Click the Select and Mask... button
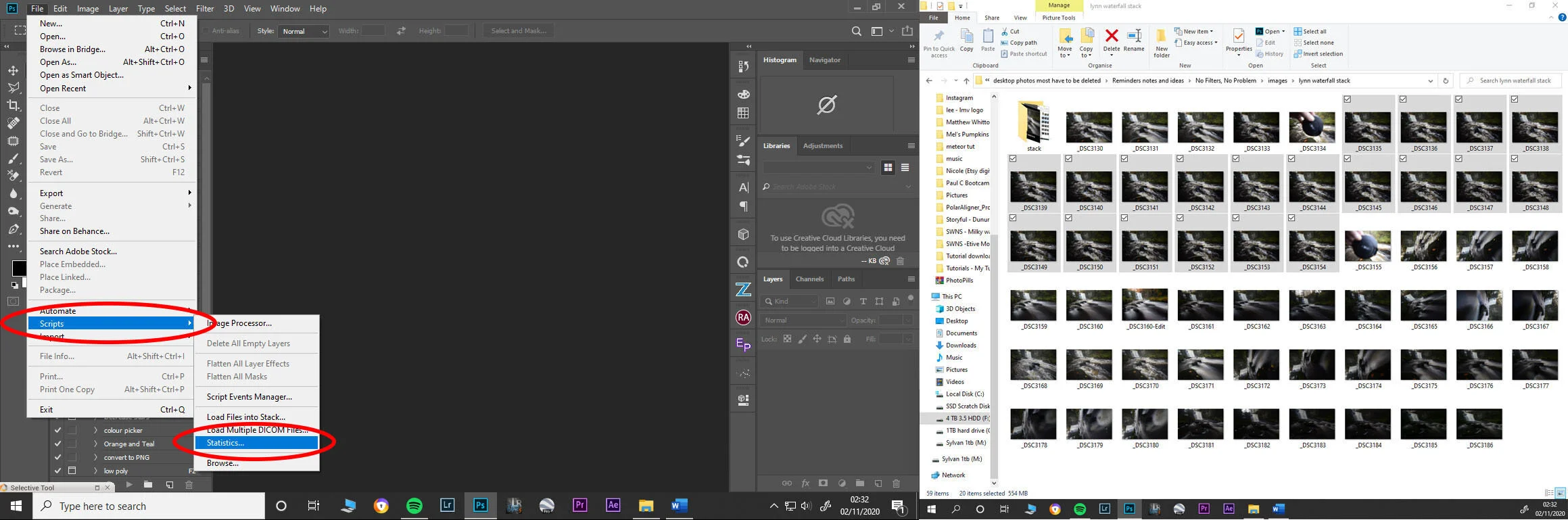This screenshot has height=520, width=1568. click(x=519, y=31)
